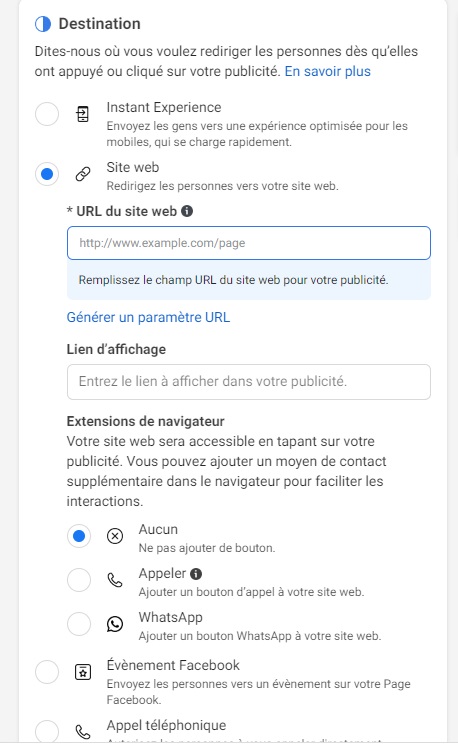458x745 pixels.
Task: Select the Évènement Facebook radio button
Action: (47, 672)
